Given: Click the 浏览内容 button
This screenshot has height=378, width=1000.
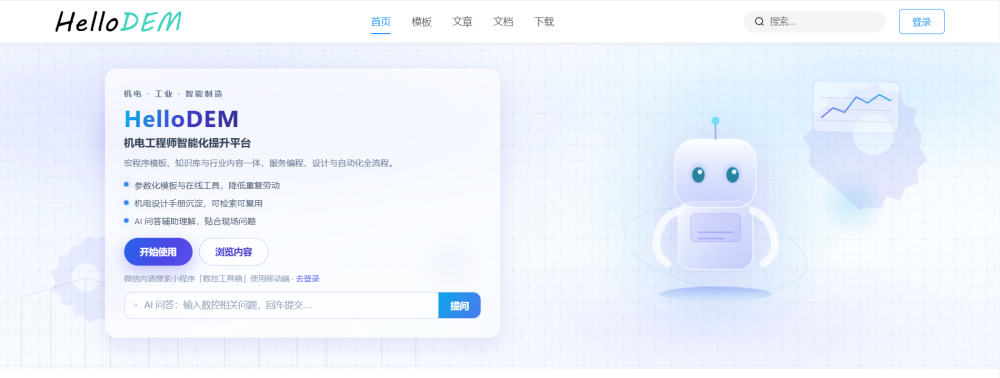Looking at the screenshot, I should click(x=233, y=252).
